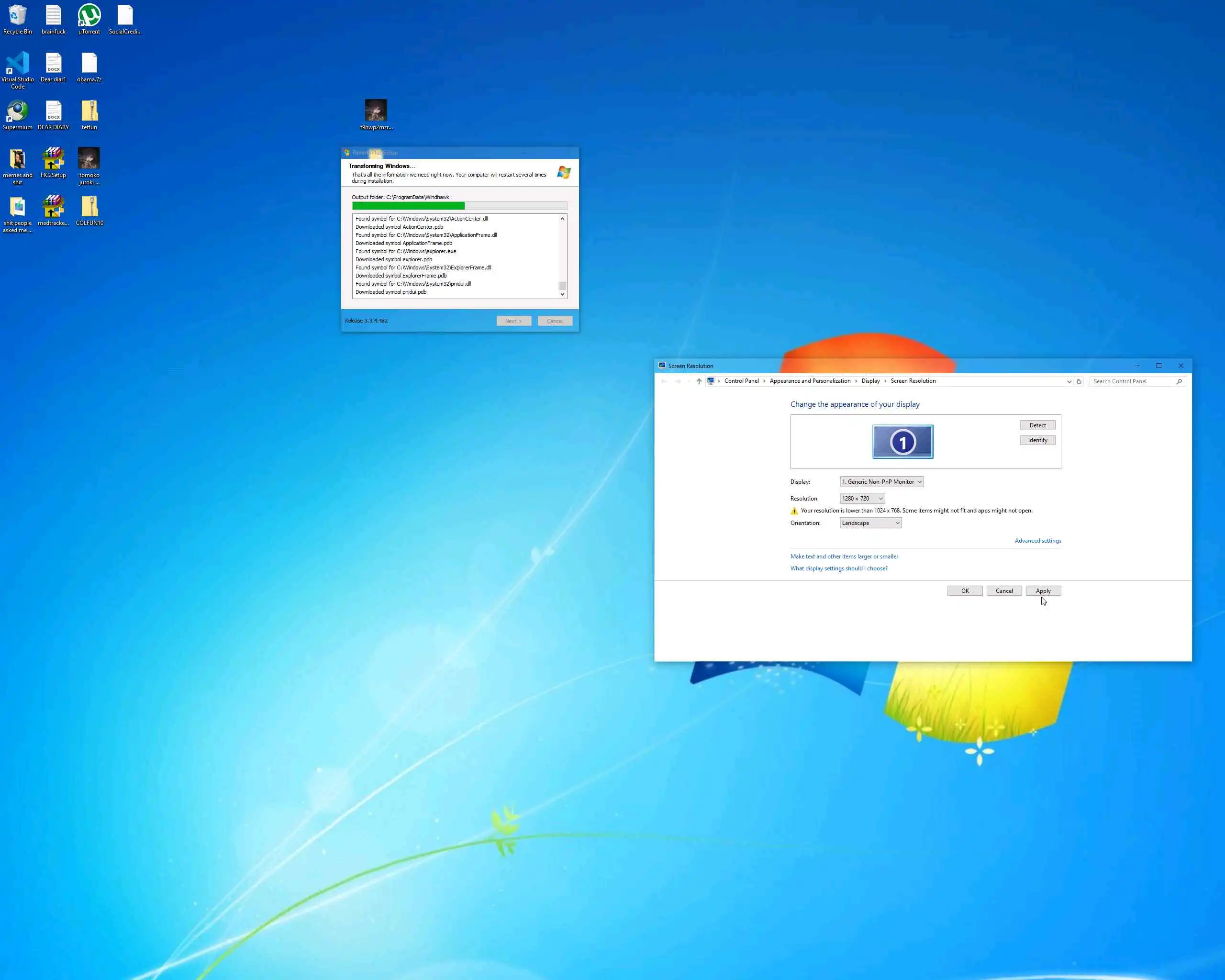Click the Display breadcrumb item
Viewport: 1225px width, 980px height.
(x=870, y=381)
